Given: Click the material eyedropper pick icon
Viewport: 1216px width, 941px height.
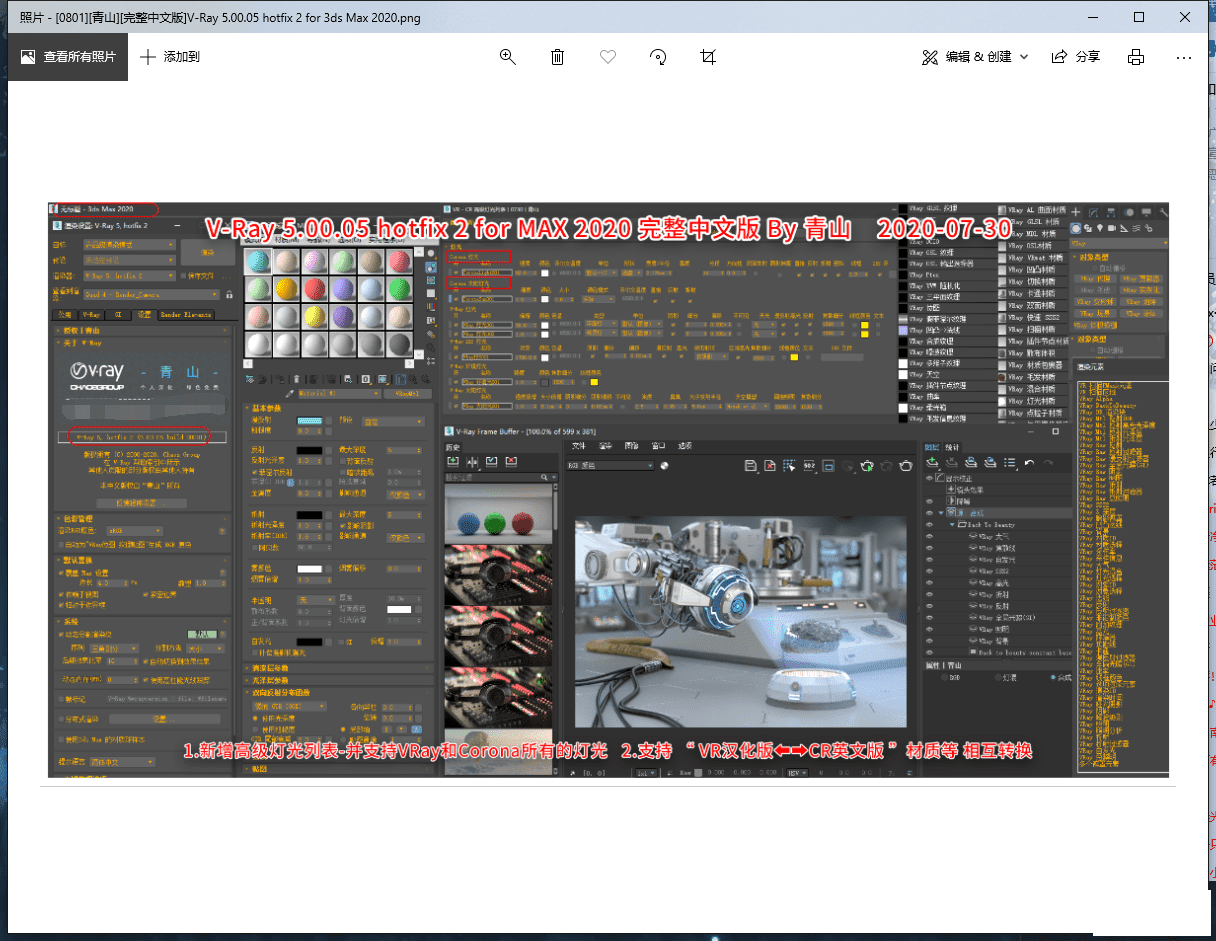Looking at the screenshot, I should point(289,393).
